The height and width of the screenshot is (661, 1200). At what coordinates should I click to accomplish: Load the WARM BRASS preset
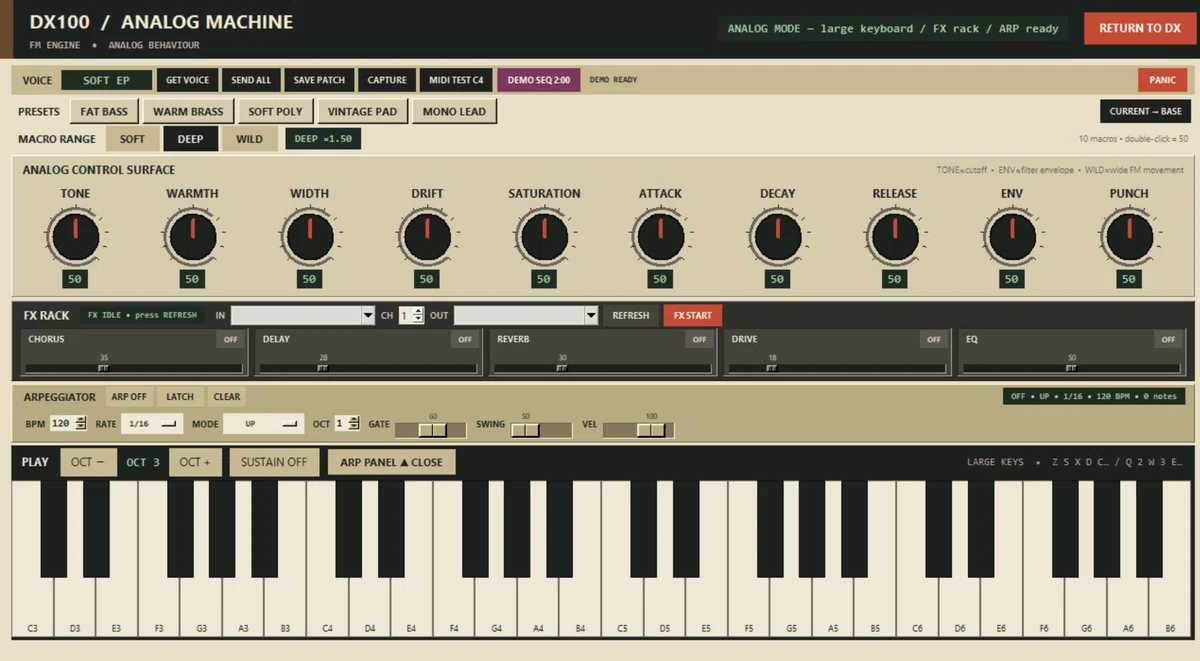188,111
